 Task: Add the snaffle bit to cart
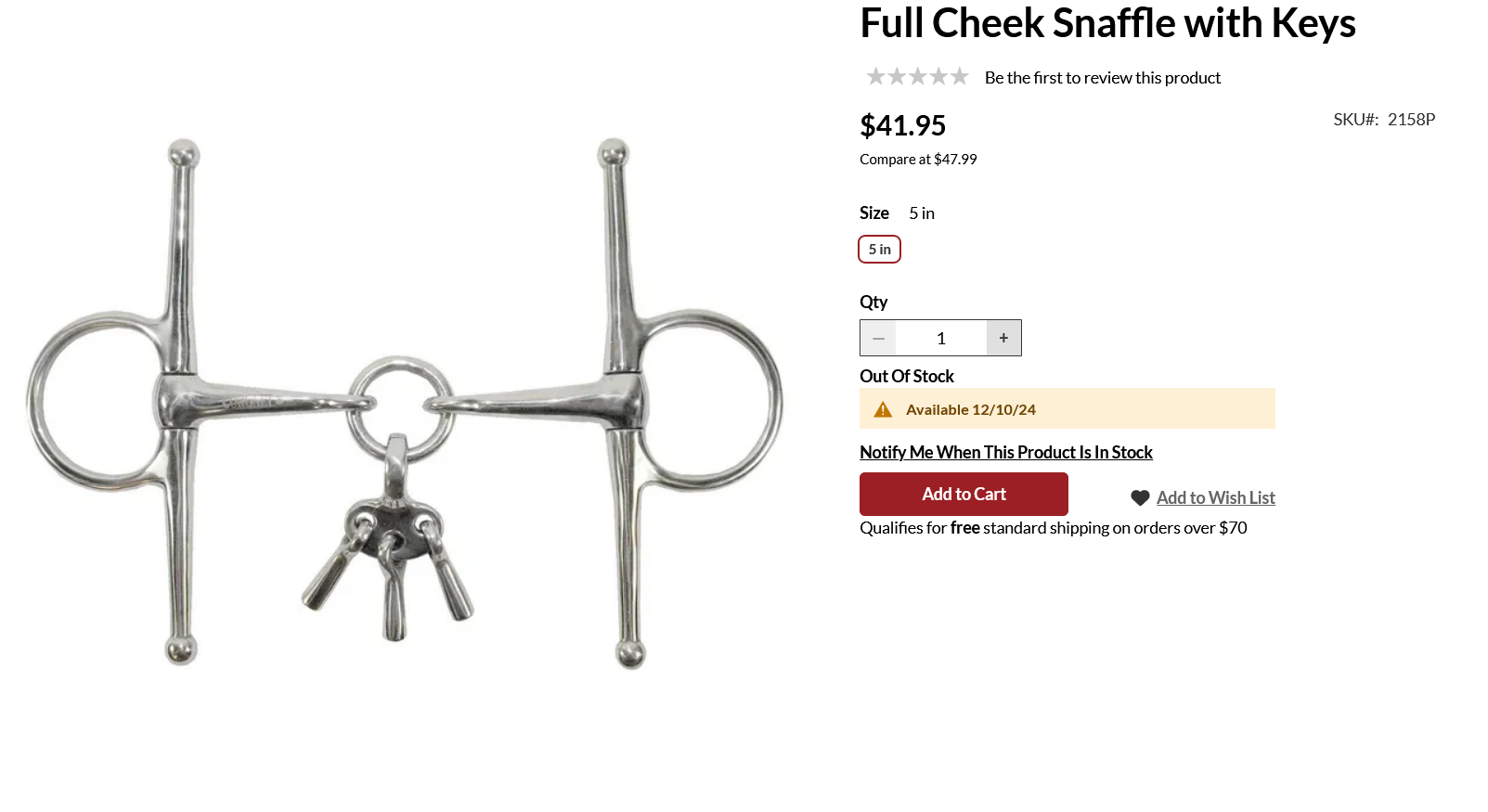pos(964,495)
